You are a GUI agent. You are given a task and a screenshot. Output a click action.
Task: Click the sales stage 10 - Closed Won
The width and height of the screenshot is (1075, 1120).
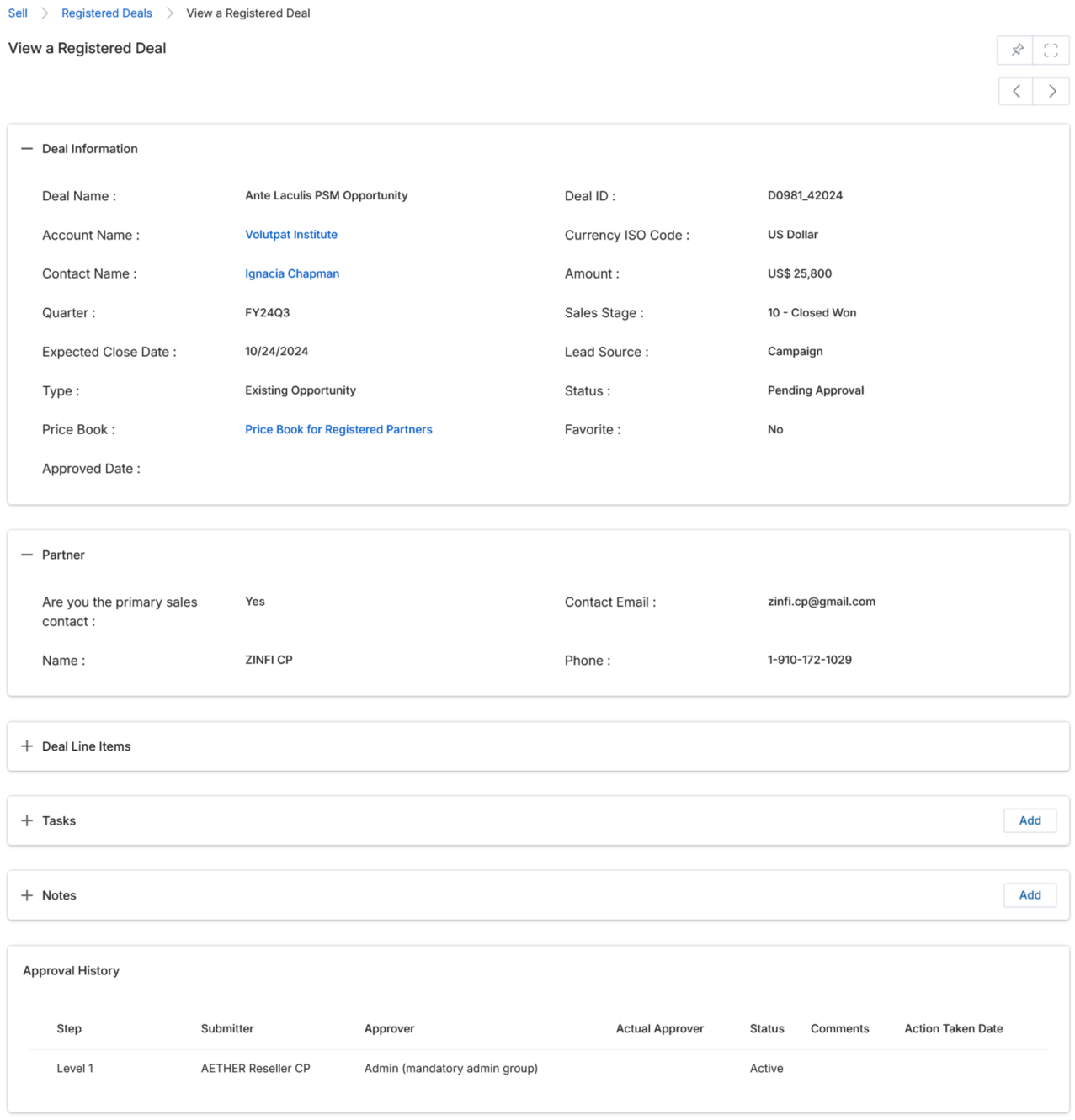tap(812, 312)
